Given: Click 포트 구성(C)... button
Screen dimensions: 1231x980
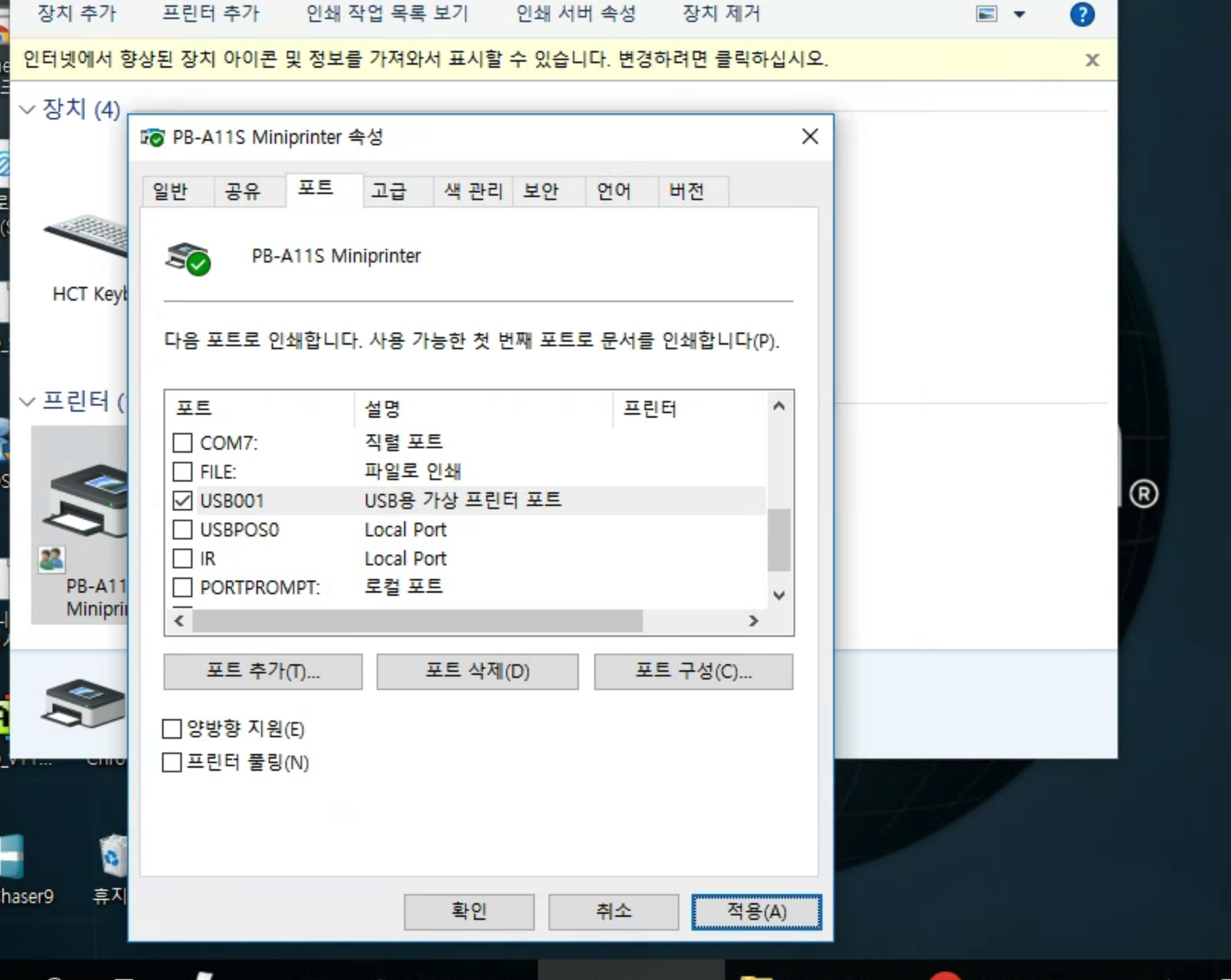Looking at the screenshot, I should (x=693, y=672).
